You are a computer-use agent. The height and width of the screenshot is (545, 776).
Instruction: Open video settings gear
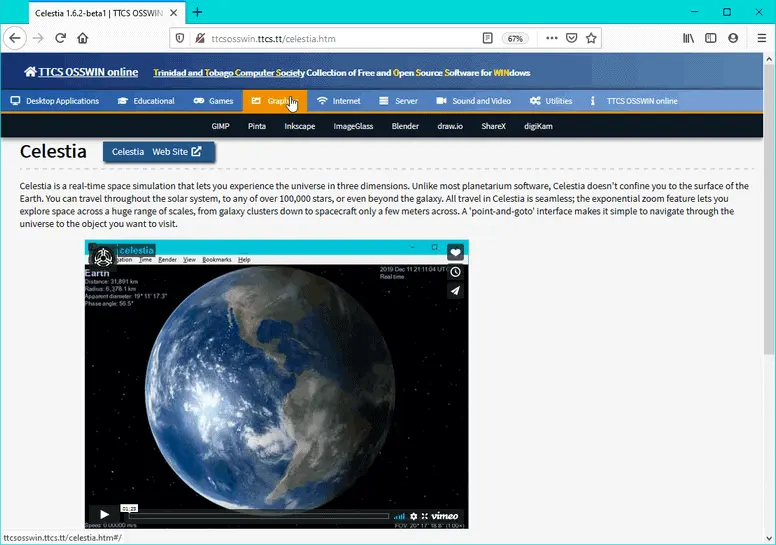[414, 516]
